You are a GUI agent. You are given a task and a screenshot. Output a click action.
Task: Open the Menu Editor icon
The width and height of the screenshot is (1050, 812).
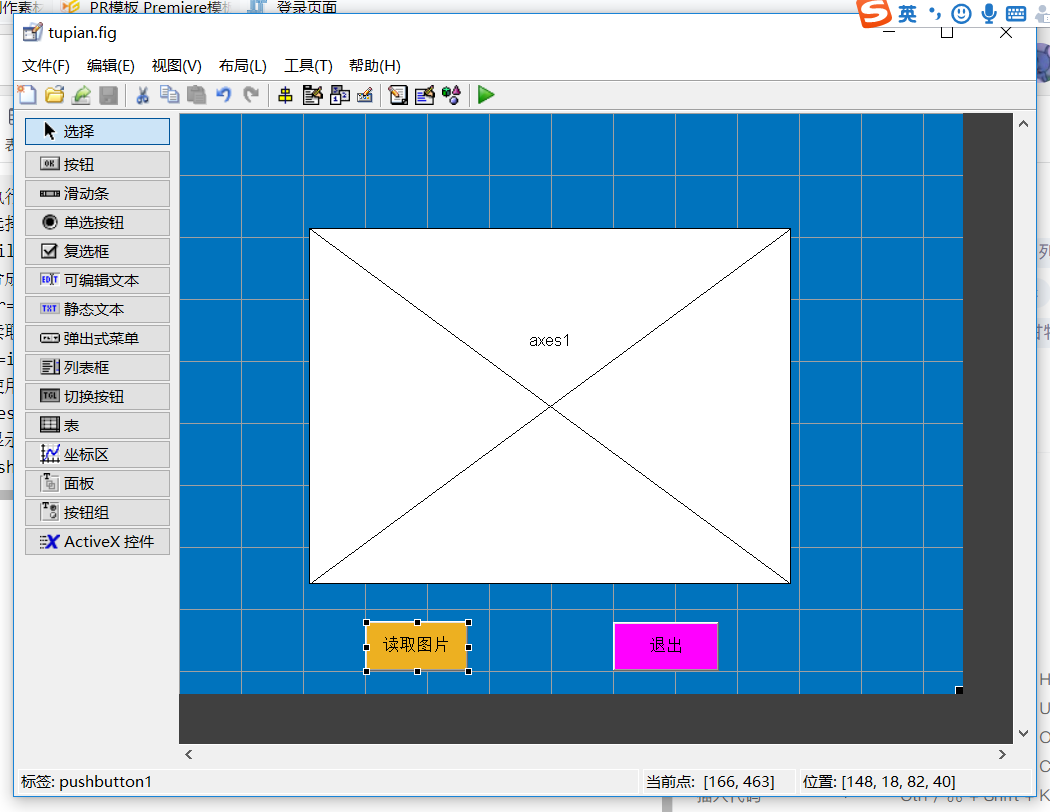313,95
